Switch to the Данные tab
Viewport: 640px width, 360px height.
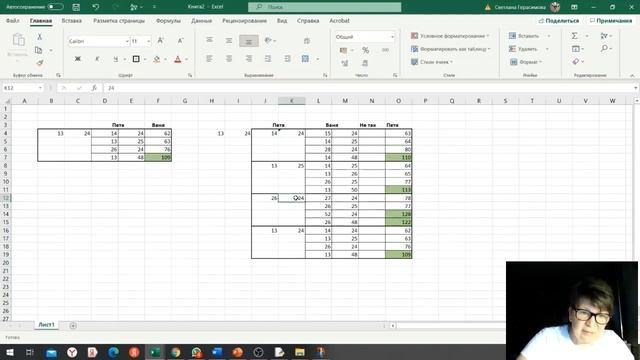202,20
